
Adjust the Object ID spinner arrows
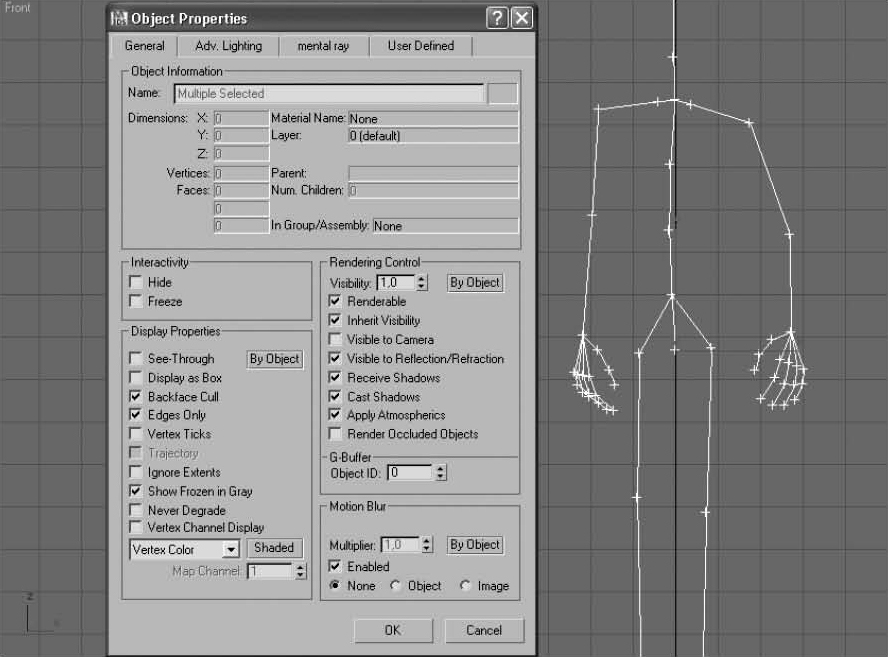pos(441,472)
